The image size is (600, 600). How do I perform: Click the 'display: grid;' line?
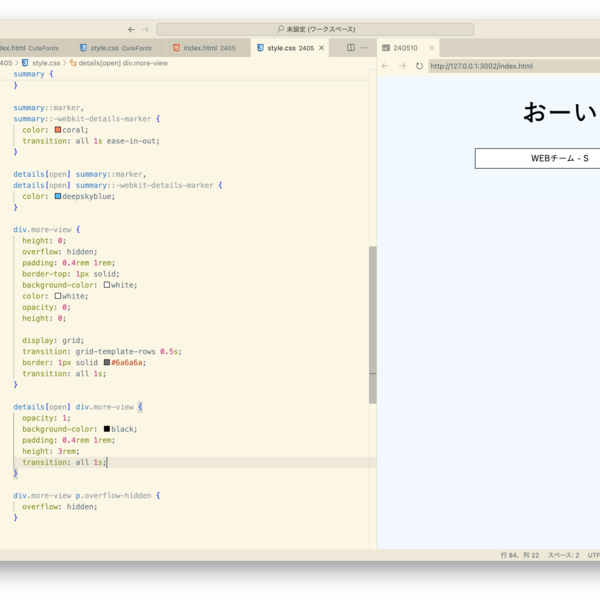[x=53, y=341]
